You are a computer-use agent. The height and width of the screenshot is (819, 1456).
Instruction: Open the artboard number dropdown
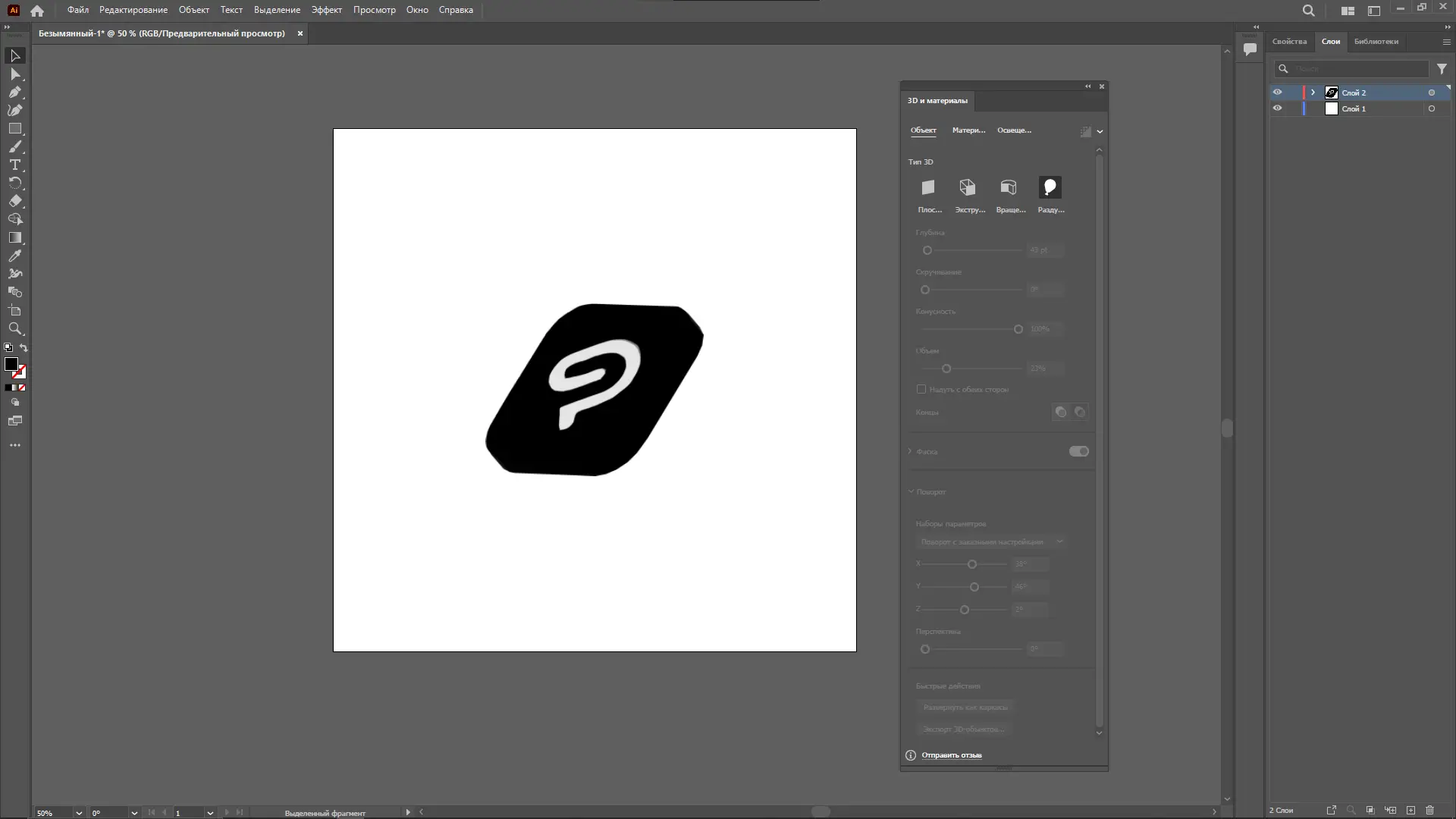210,812
